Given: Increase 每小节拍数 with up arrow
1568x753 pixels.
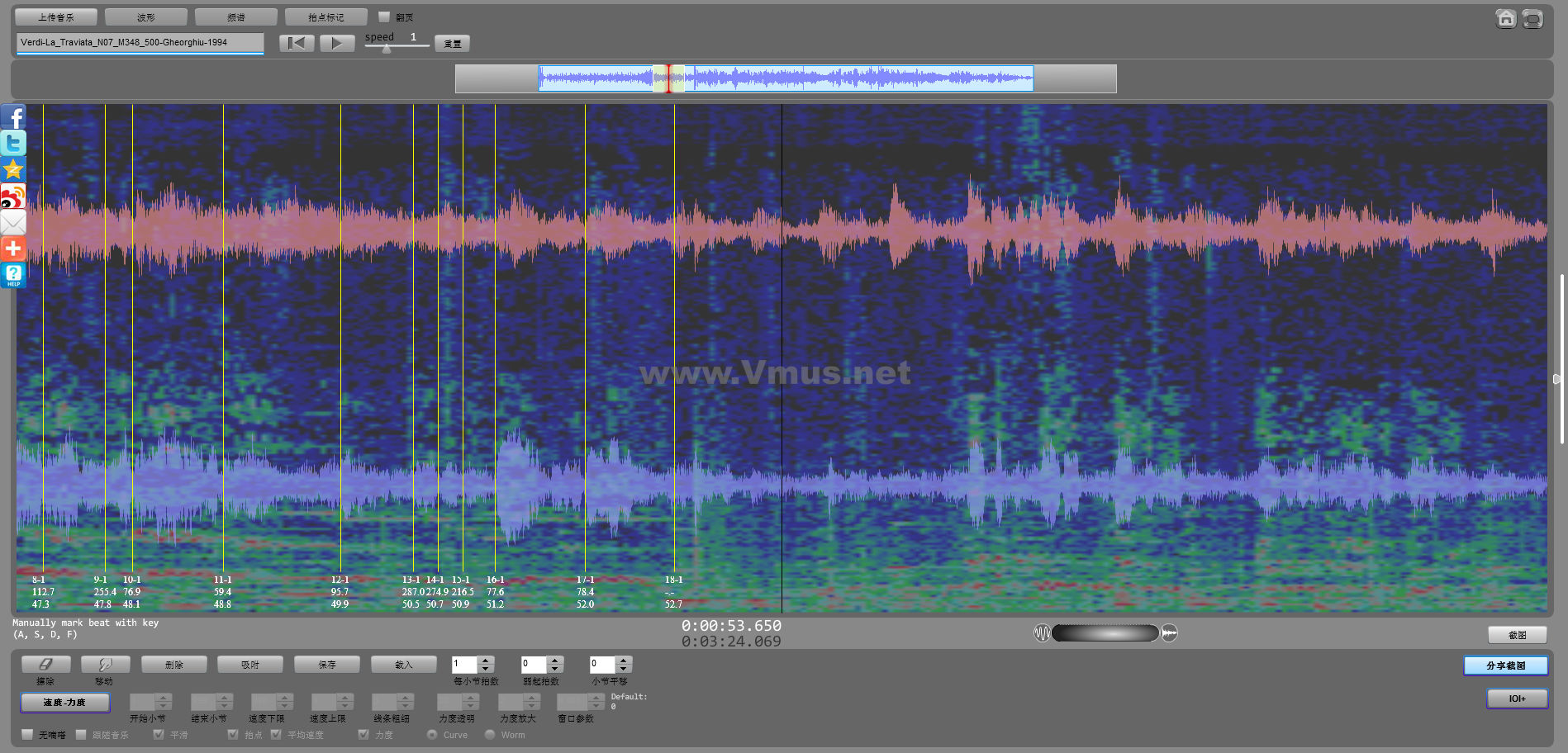Looking at the screenshot, I should tap(486, 660).
